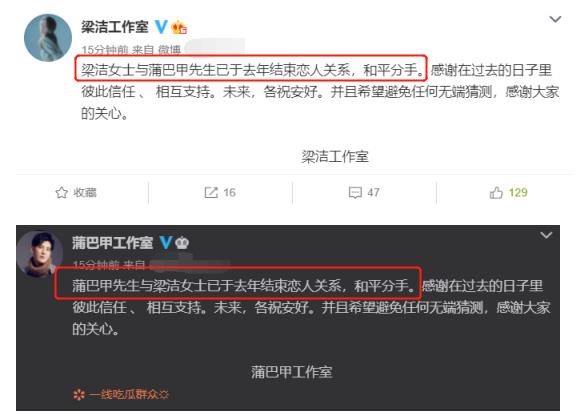Click blue V badge beside 蒲巴甲工作室

[166, 243]
